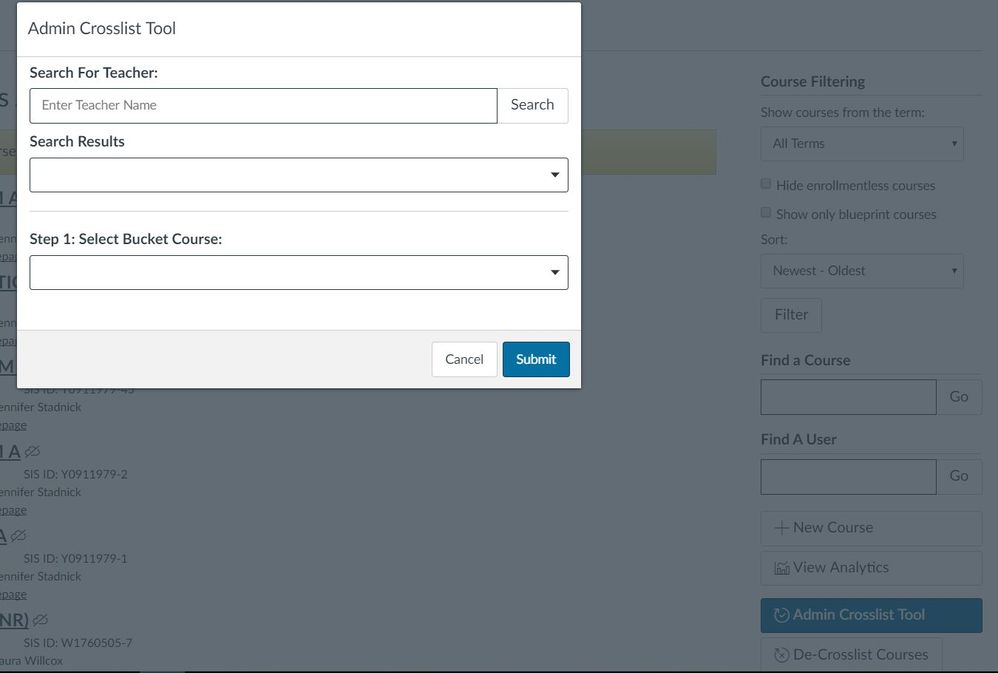This screenshot has height=673, width=998.
Task: Submit the crosslist dialog
Action: point(536,360)
